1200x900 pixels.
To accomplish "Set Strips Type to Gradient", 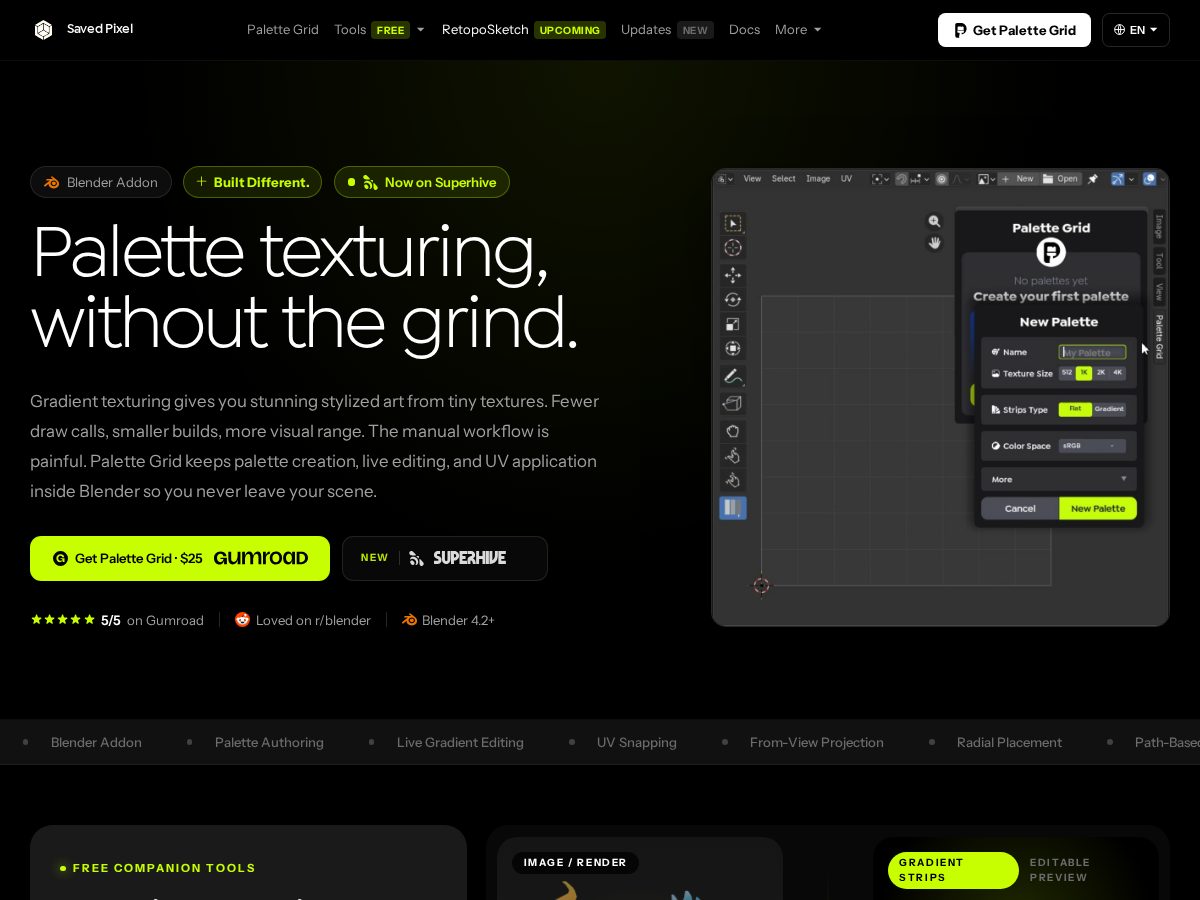I will [x=1109, y=409].
